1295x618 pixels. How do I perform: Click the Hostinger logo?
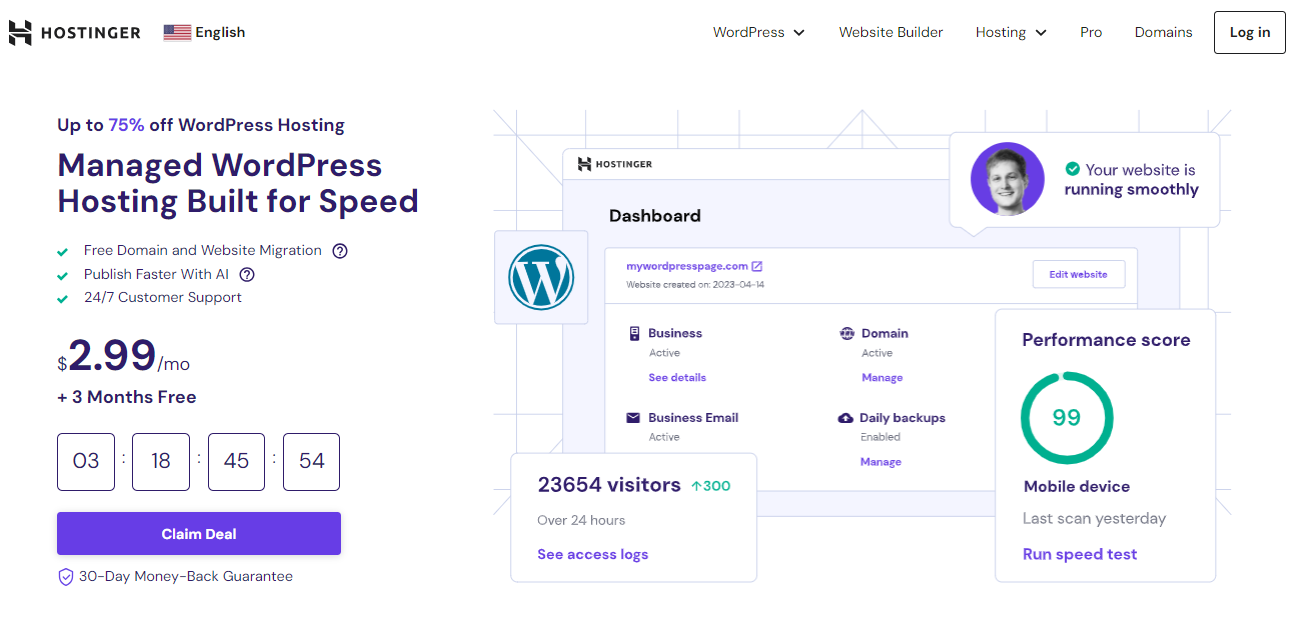pyautogui.click(x=74, y=31)
